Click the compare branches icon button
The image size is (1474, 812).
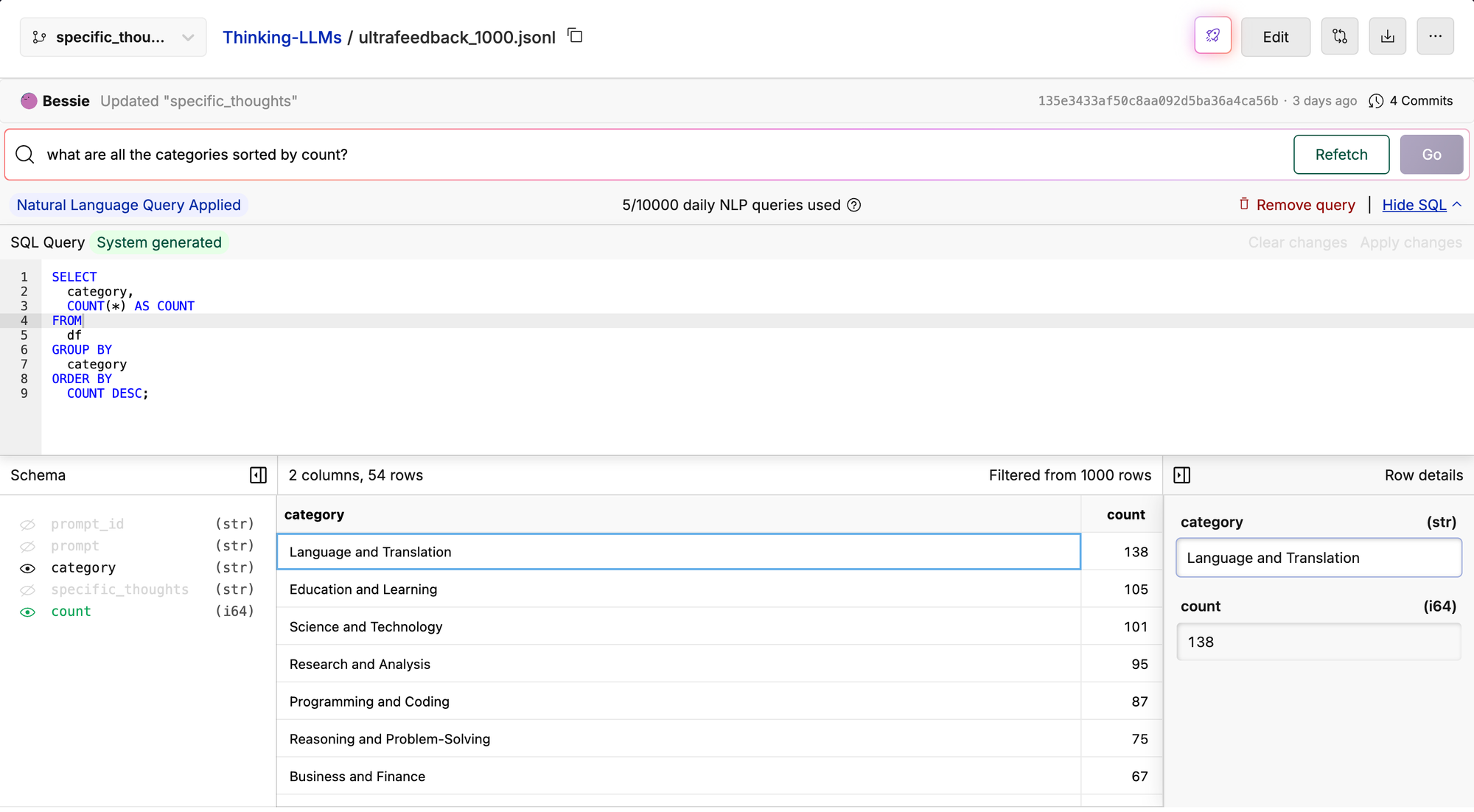click(1339, 36)
